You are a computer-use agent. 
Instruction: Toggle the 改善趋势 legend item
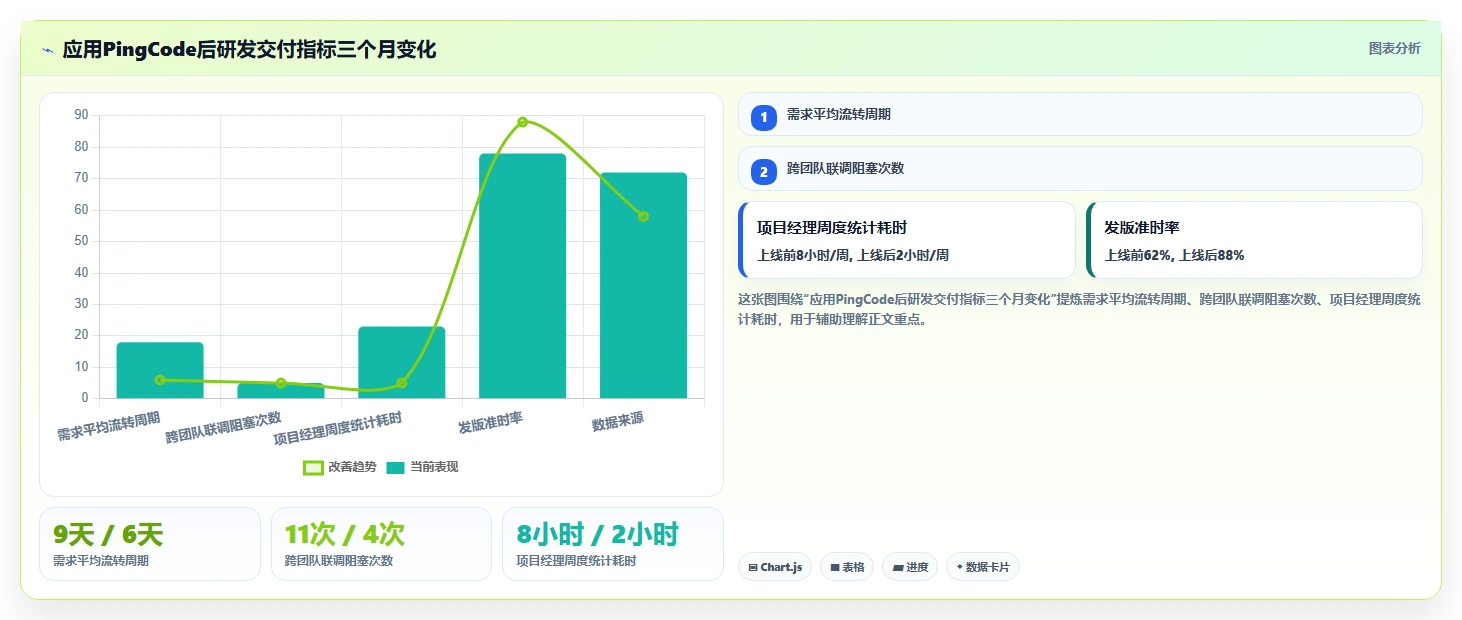coord(340,467)
